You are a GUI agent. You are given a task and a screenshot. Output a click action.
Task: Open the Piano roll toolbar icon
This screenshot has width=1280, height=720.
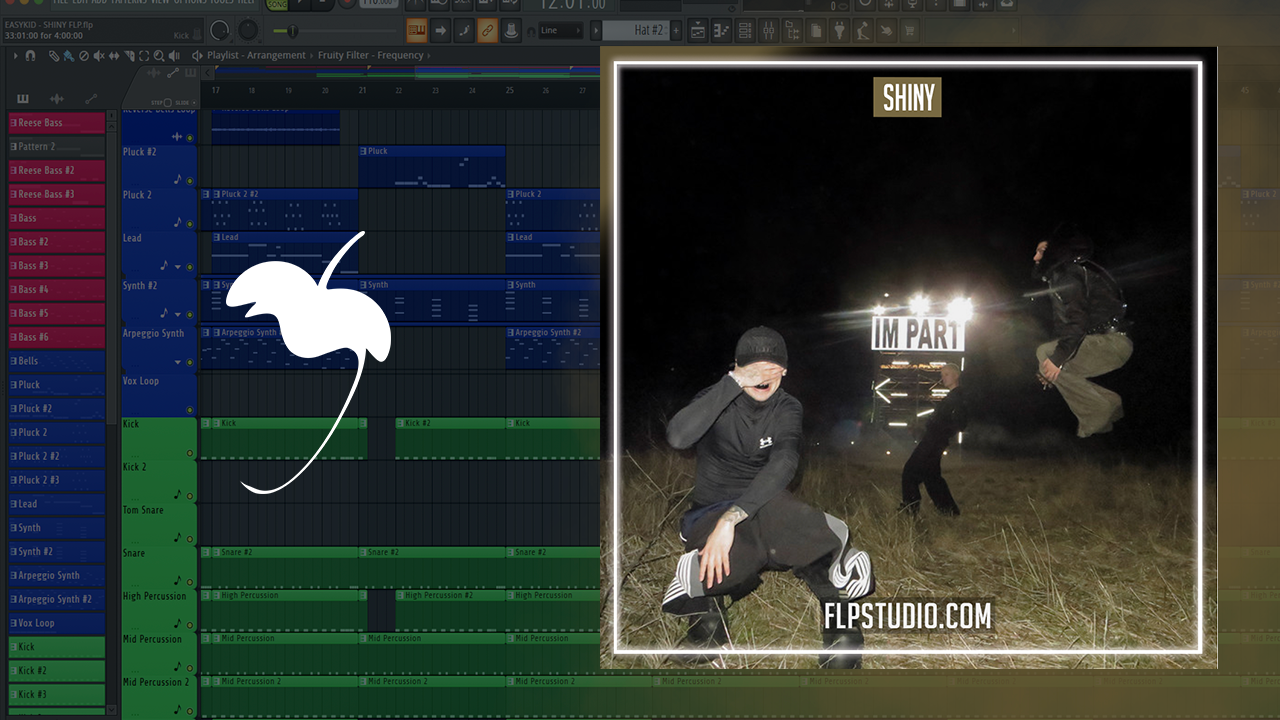(x=721, y=32)
